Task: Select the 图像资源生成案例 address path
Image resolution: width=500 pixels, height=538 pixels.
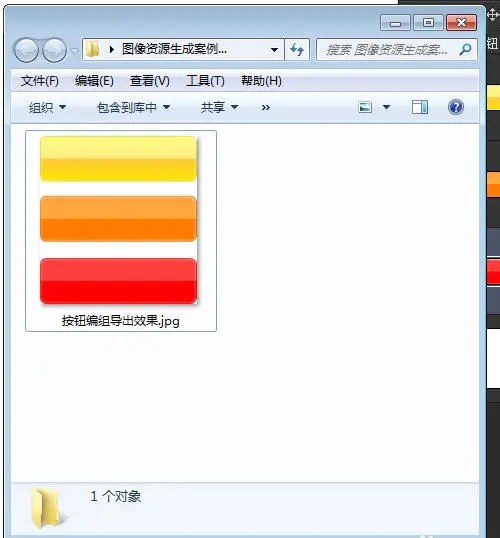Action: coord(174,49)
